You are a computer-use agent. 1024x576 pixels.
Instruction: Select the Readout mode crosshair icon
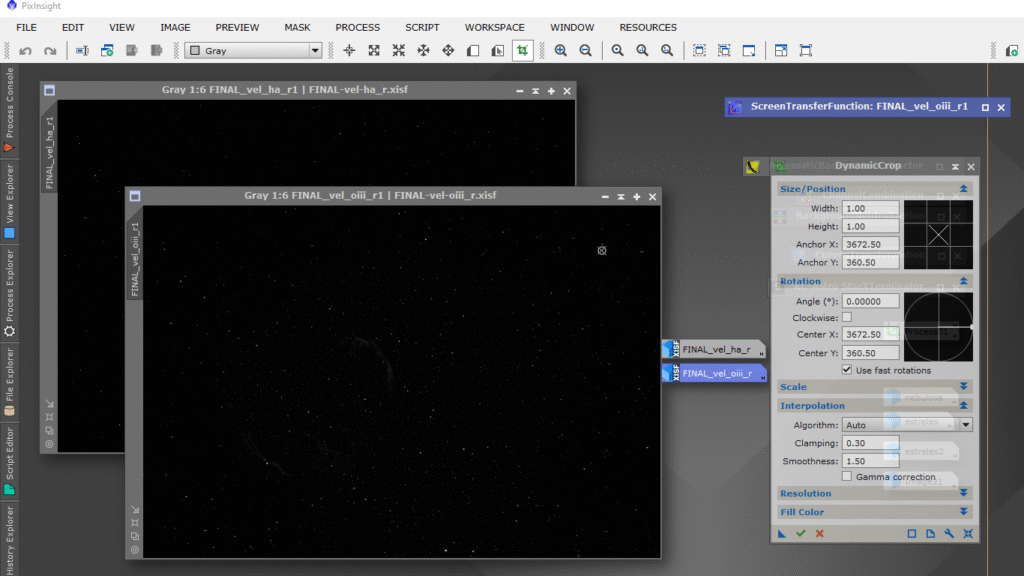tap(349, 51)
